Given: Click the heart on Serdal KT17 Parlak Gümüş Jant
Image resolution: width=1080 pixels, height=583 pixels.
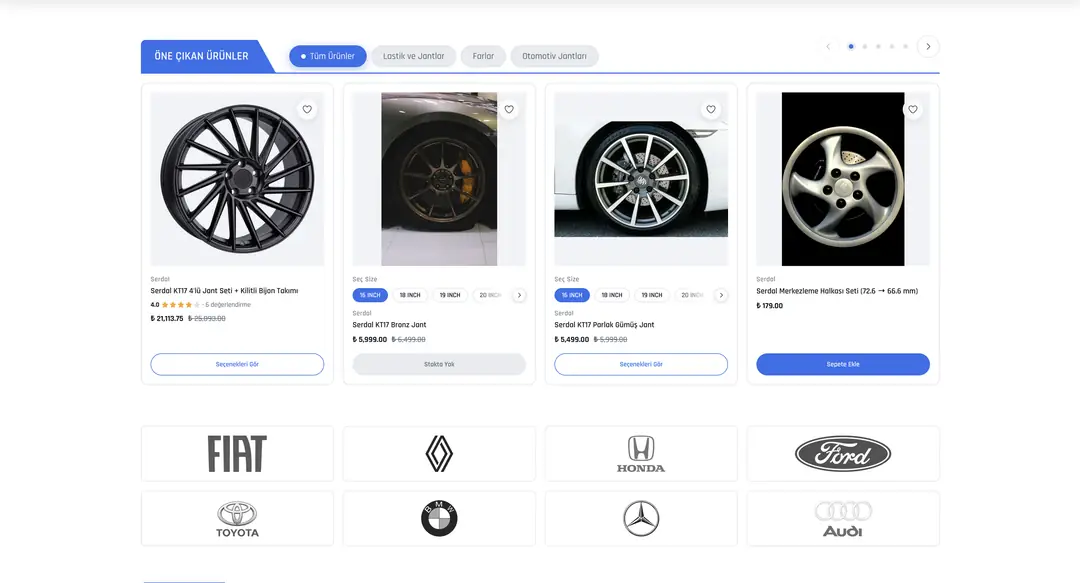Looking at the screenshot, I should [x=711, y=109].
